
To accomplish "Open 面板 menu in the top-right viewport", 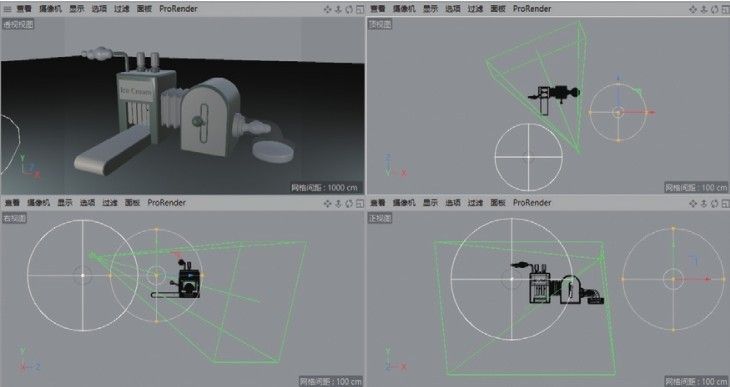I will [498, 9].
